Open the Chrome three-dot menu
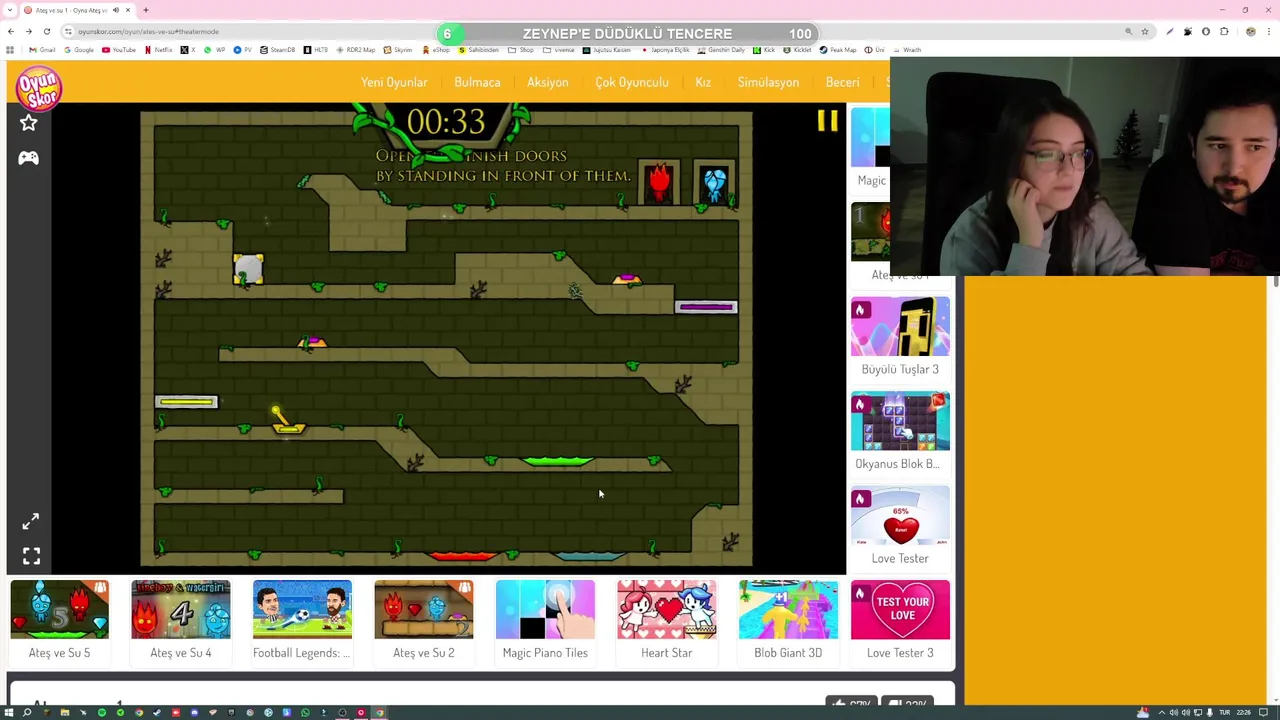 (x=1269, y=31)
